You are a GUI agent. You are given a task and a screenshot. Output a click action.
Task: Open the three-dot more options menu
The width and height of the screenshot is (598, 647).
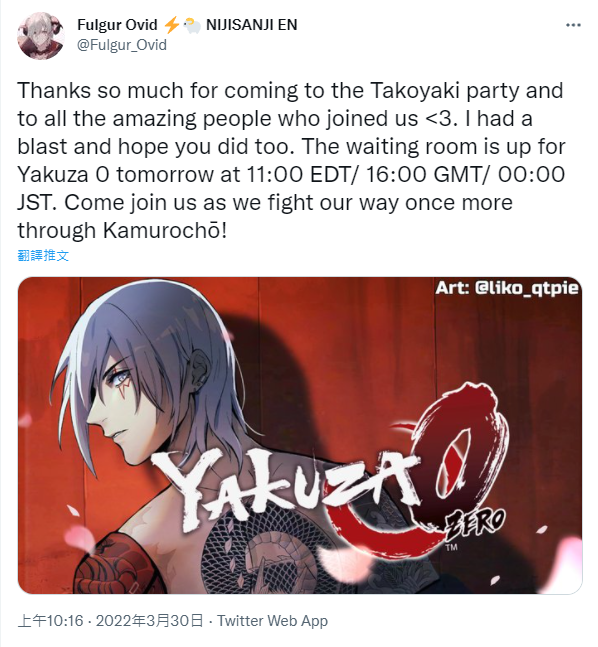coord(573,26)
